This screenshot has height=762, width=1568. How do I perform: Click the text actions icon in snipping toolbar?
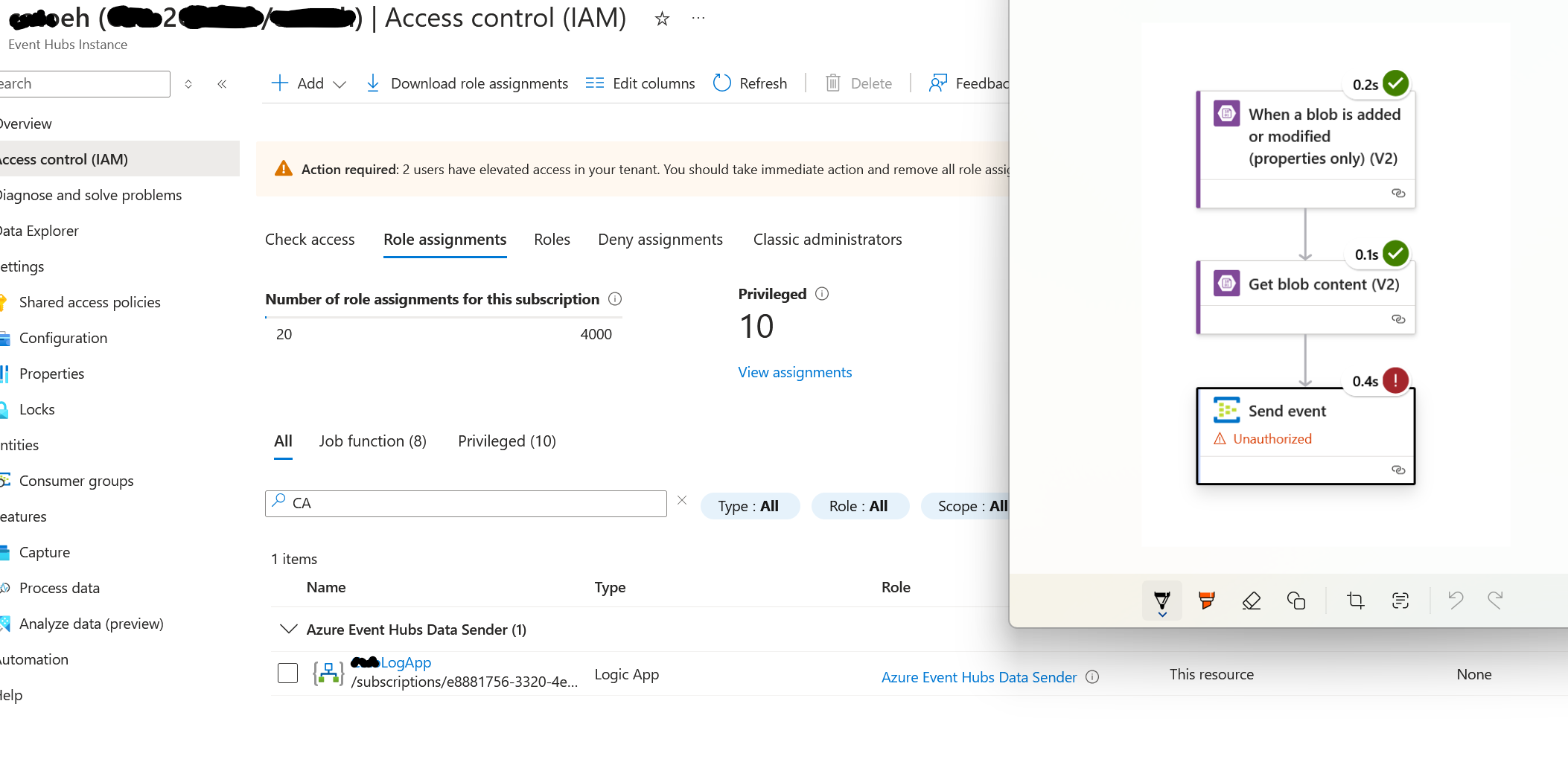(x=1400, y=601)
